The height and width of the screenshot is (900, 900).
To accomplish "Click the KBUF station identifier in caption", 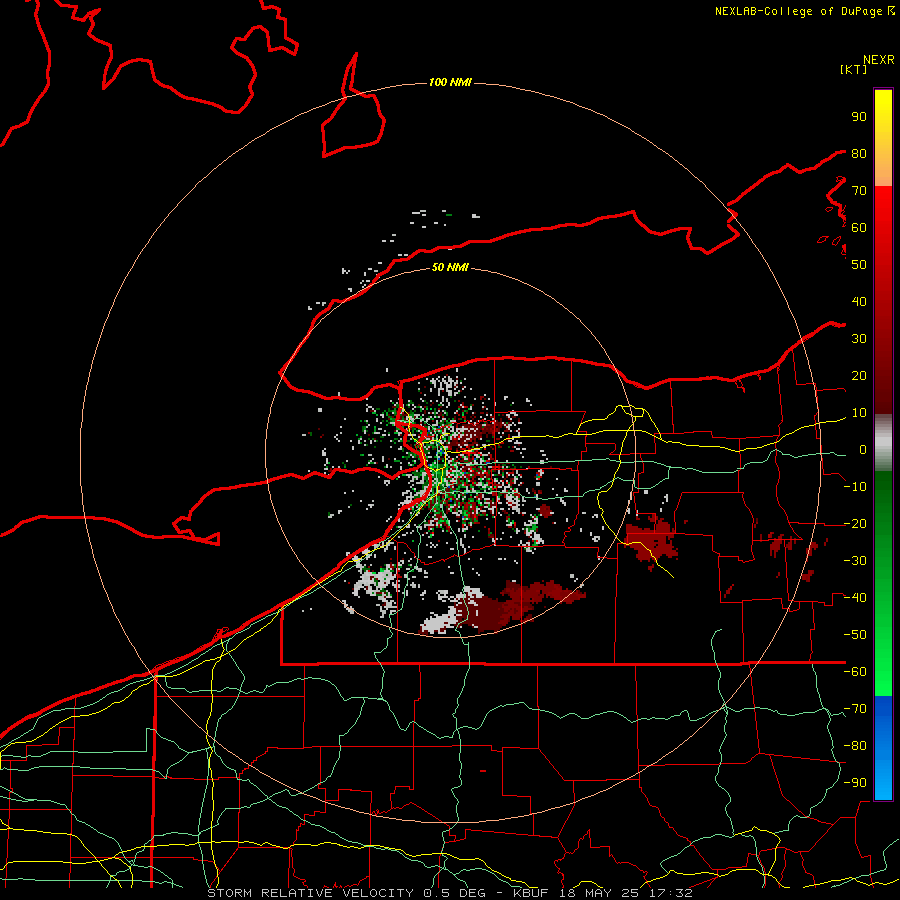I will pyautogui.click(x=530, y=893).
